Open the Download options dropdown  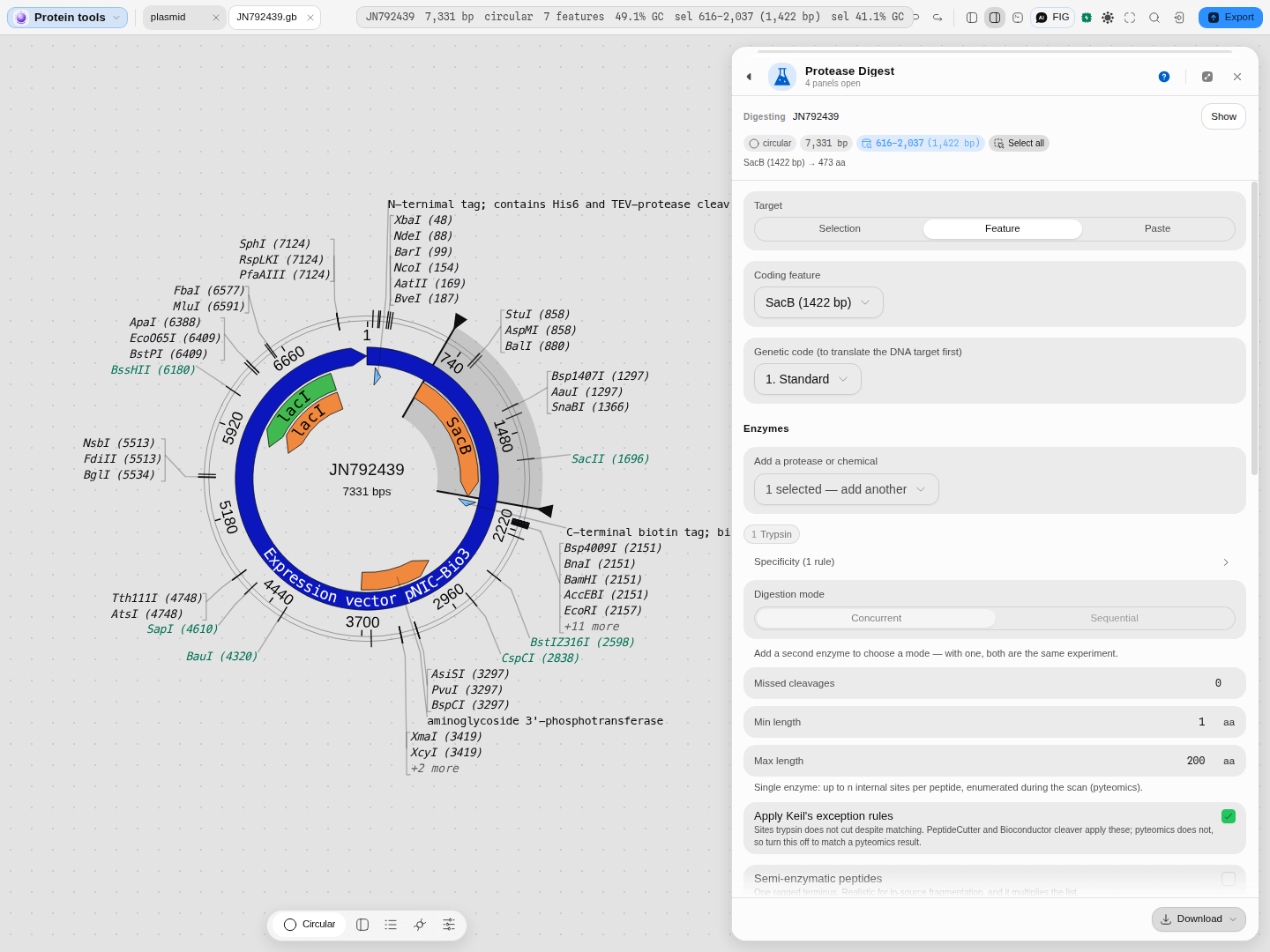(1199, 919)
